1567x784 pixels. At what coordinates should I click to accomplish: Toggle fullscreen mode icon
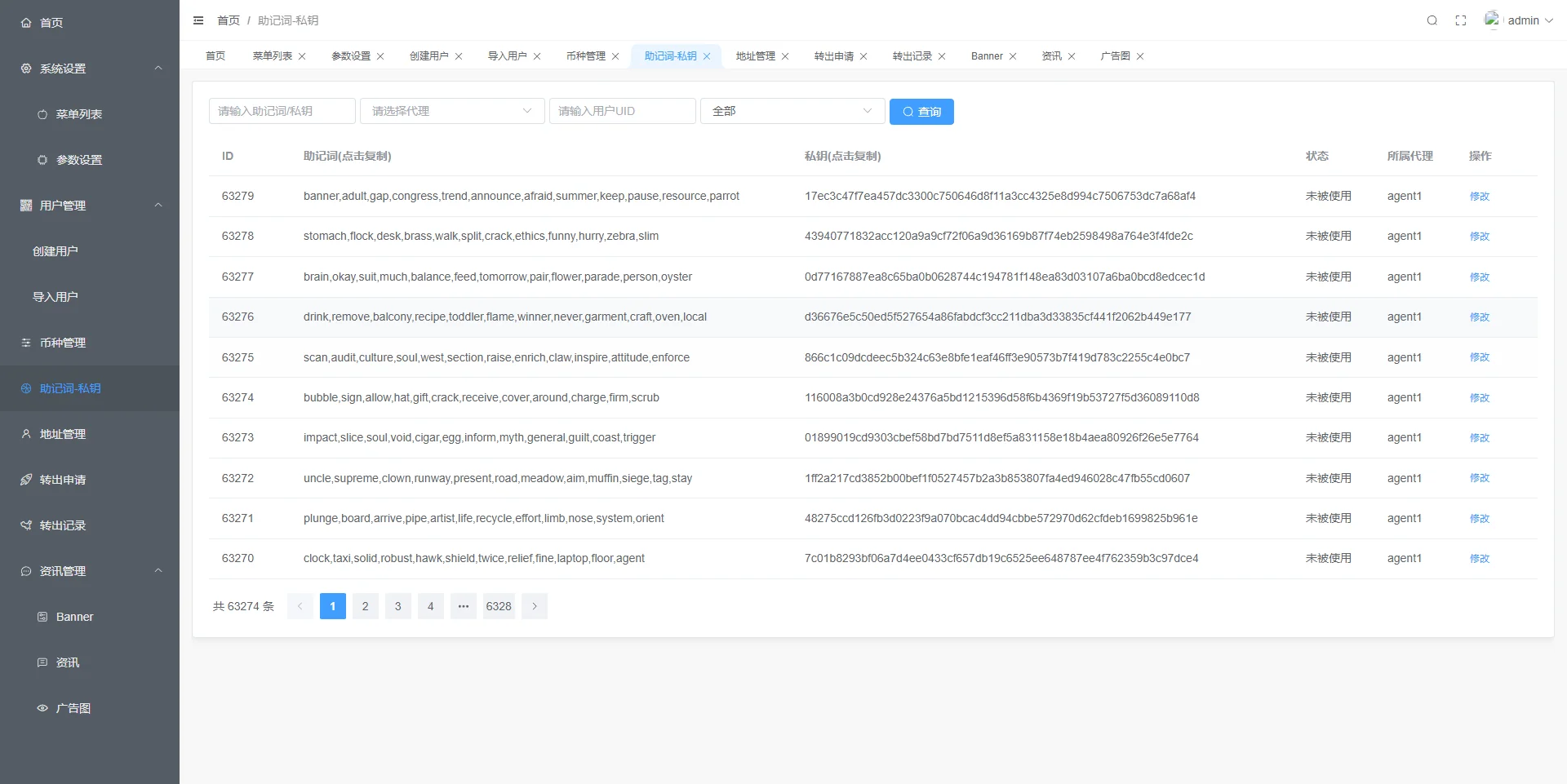point(1461,20)
